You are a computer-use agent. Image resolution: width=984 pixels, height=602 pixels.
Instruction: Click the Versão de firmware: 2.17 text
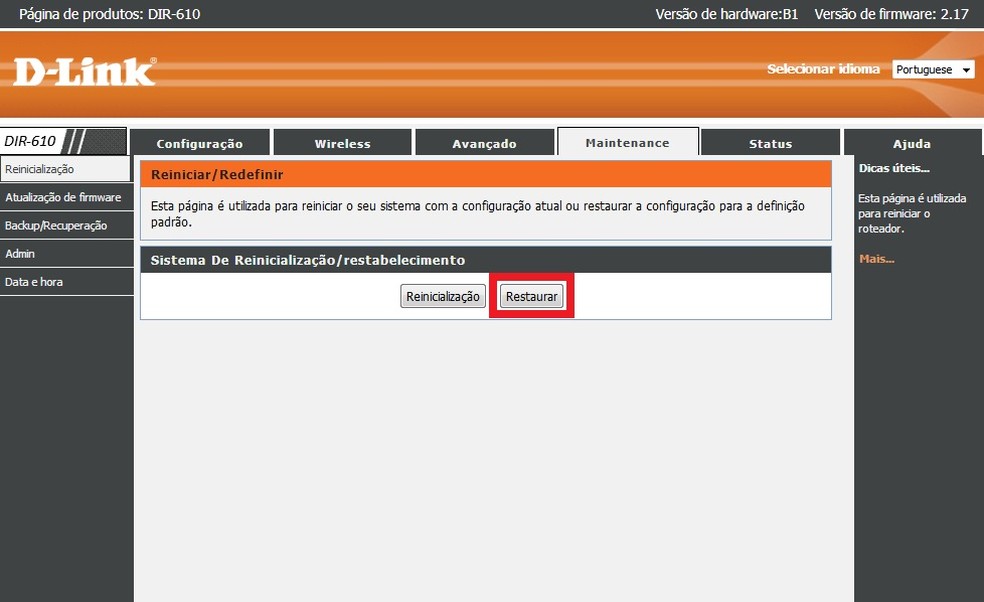(x=892, y=14)
